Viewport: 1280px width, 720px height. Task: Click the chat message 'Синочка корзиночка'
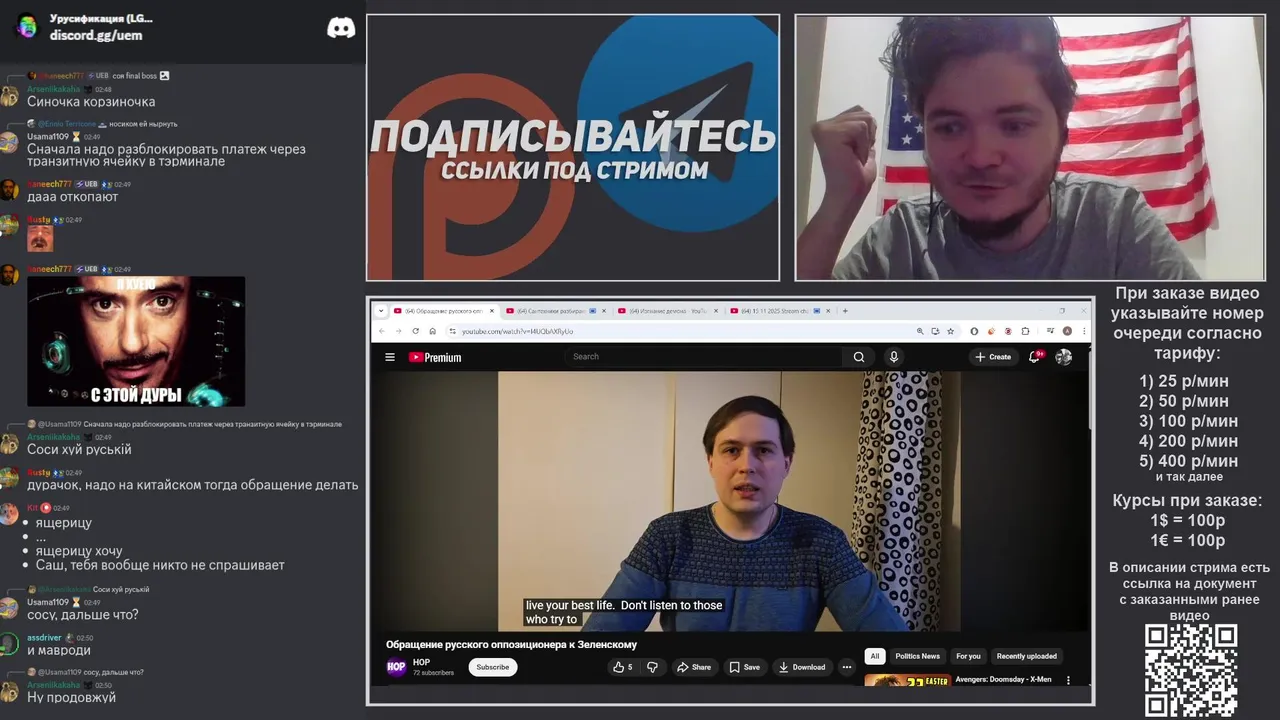pyautogui.click(x=91, y=102)
